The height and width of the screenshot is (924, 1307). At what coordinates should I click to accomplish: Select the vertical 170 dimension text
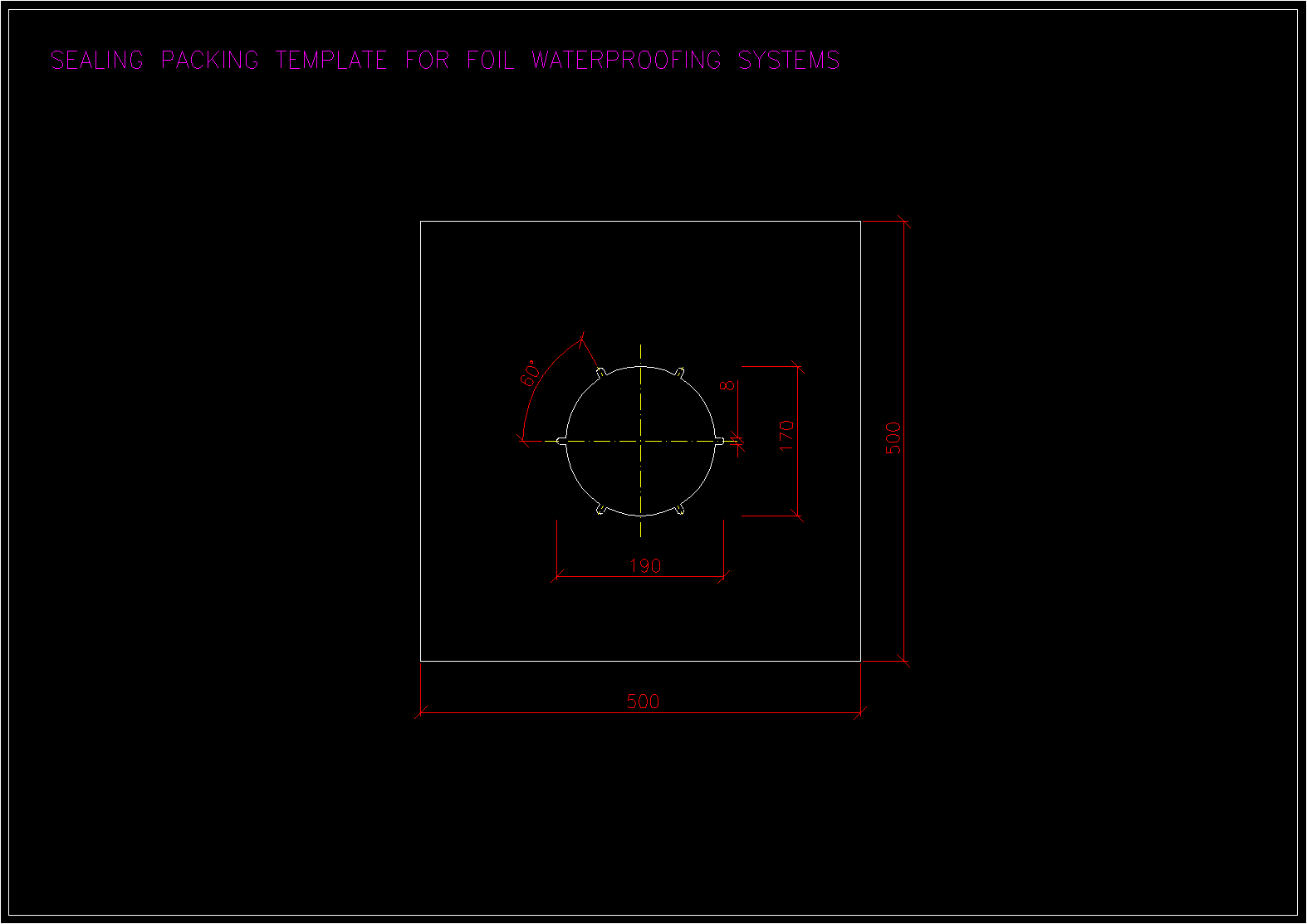787,436
